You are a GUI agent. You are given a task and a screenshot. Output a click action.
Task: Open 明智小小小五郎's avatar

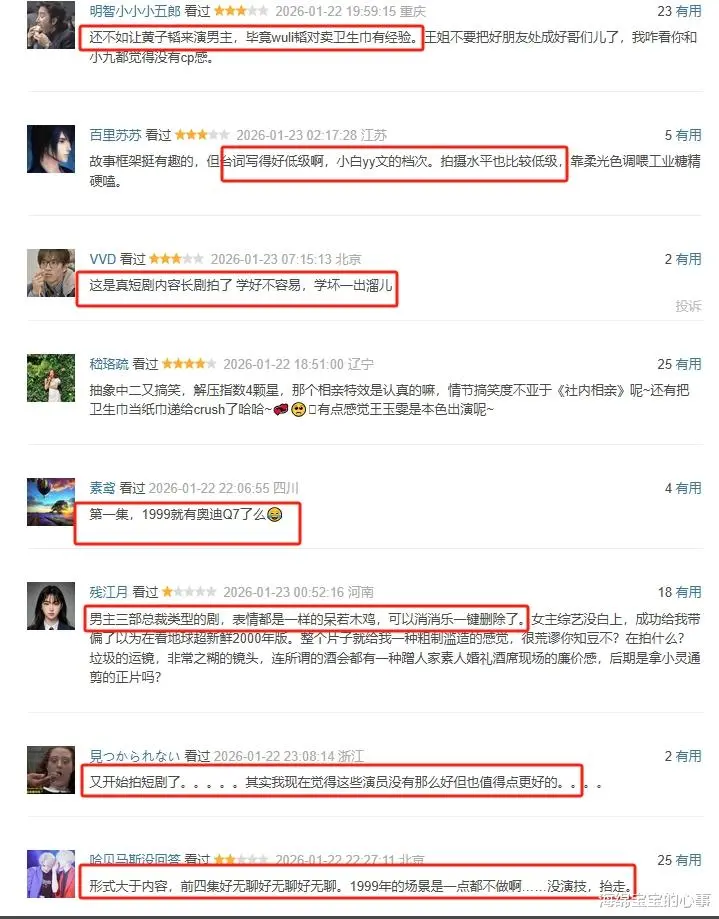tap(51, 25)
